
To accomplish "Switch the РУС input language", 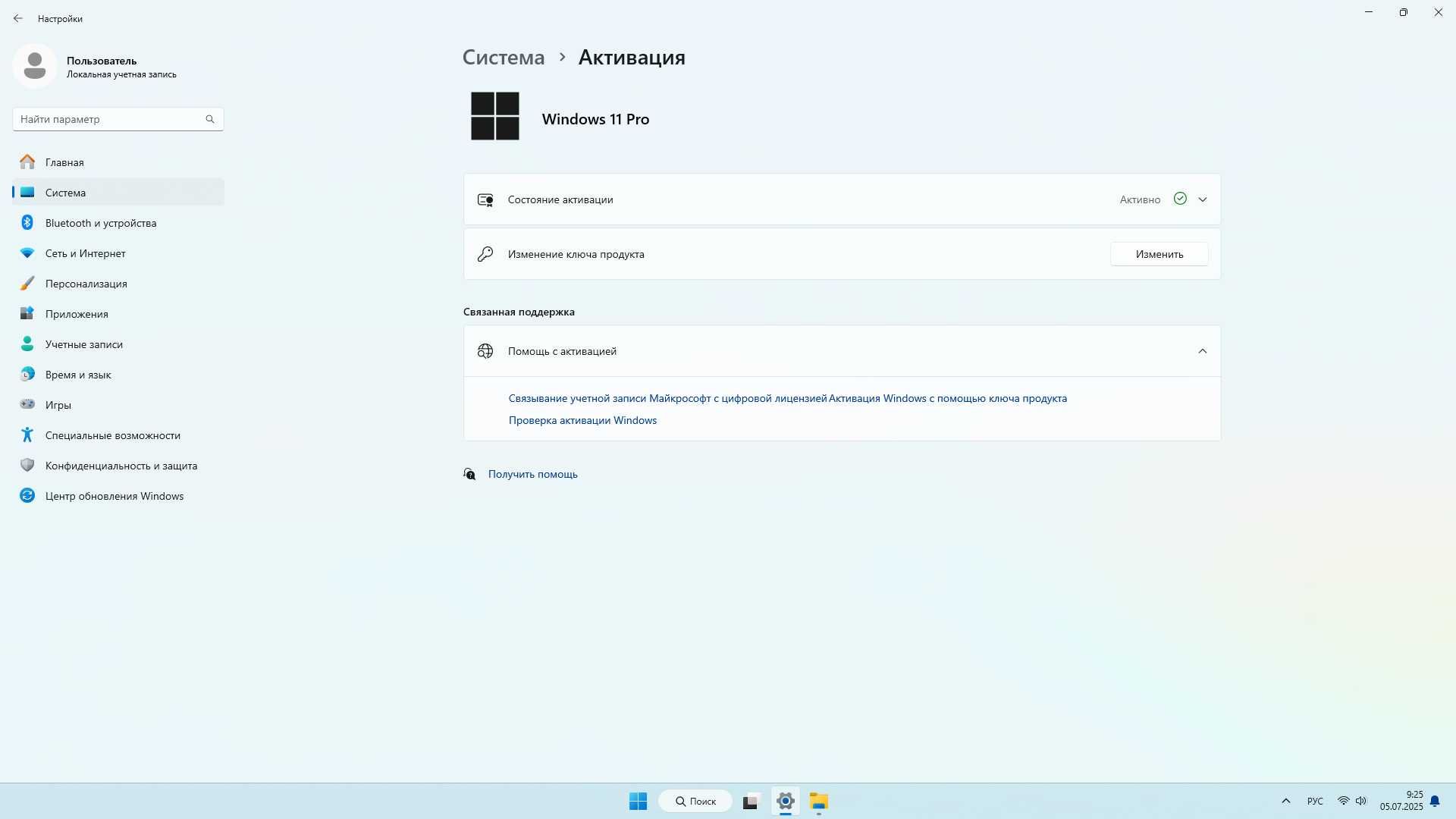I will click(x=1315, y=801).
